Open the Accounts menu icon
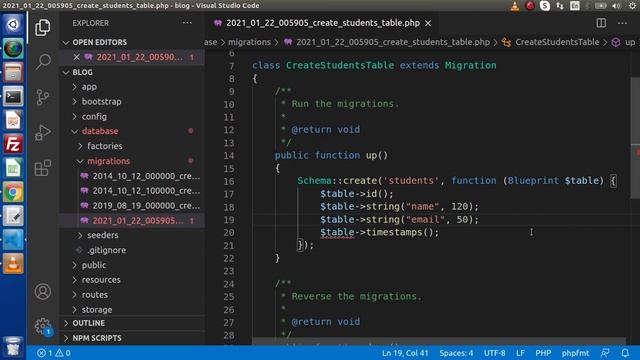This screenshot has height=360, width=640. (x=42, y=291)
